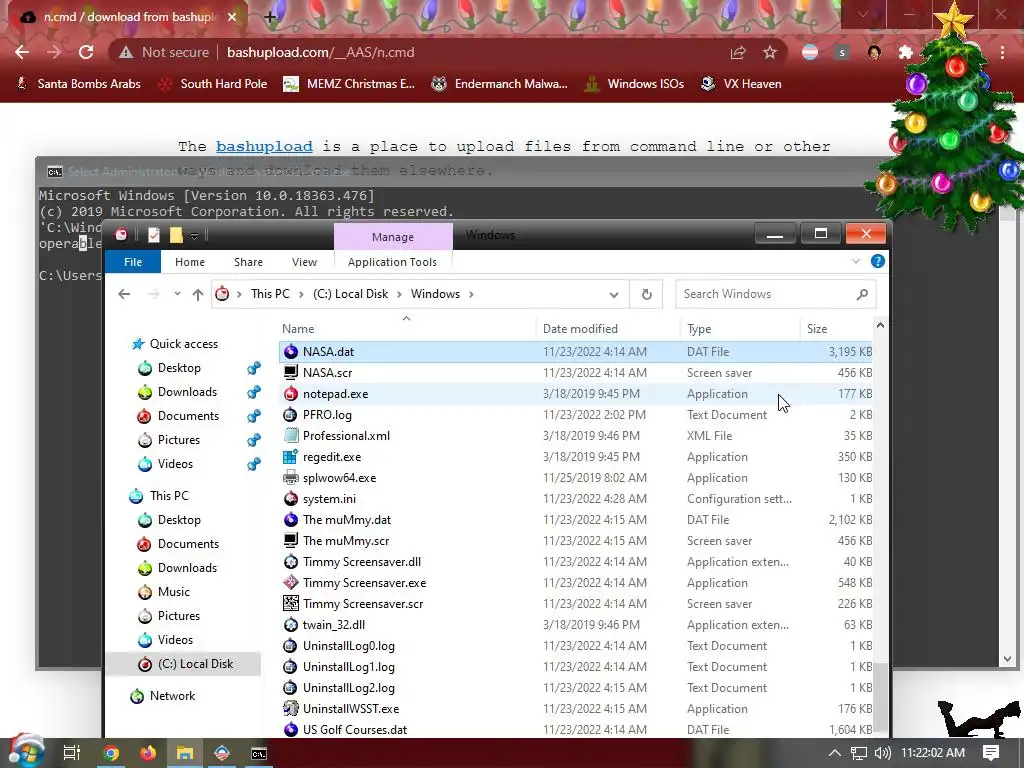Screen dimensions: 1024x768
Task: Open Explorer help question icon
Action: point(878,261)
